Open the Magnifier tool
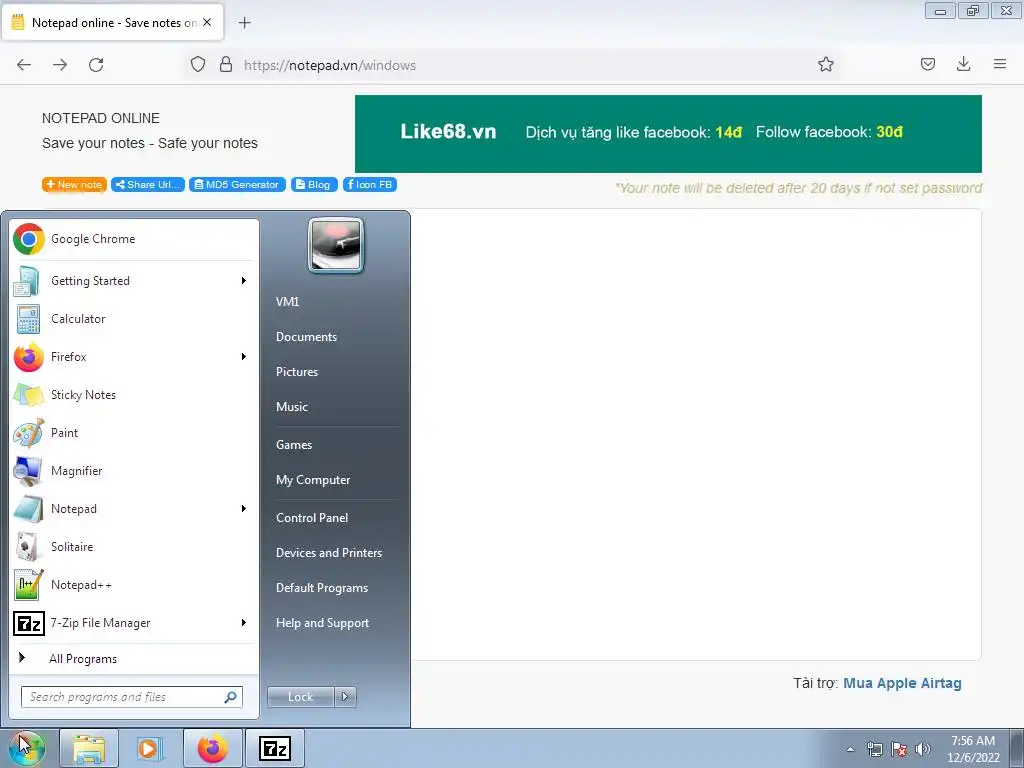 [x=134, y=471]
